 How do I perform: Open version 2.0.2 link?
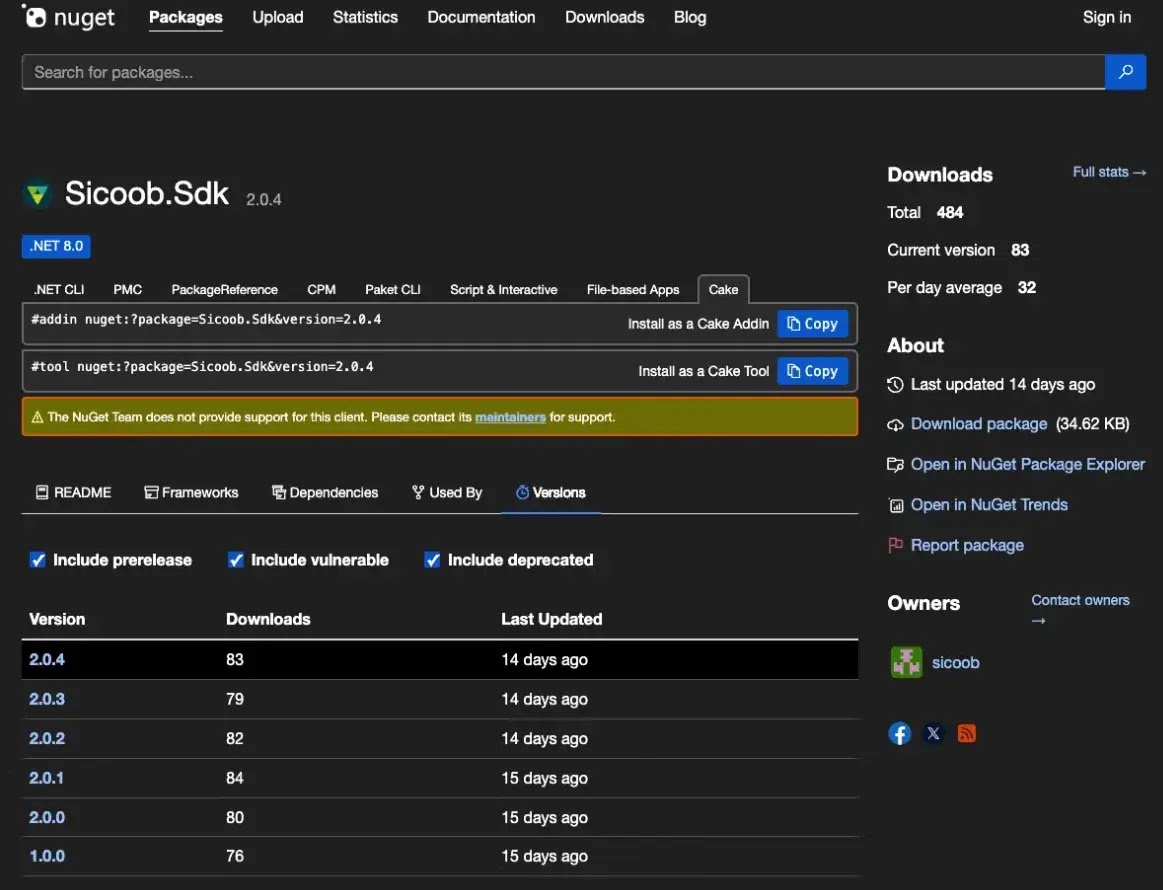[x=47, y=738]
